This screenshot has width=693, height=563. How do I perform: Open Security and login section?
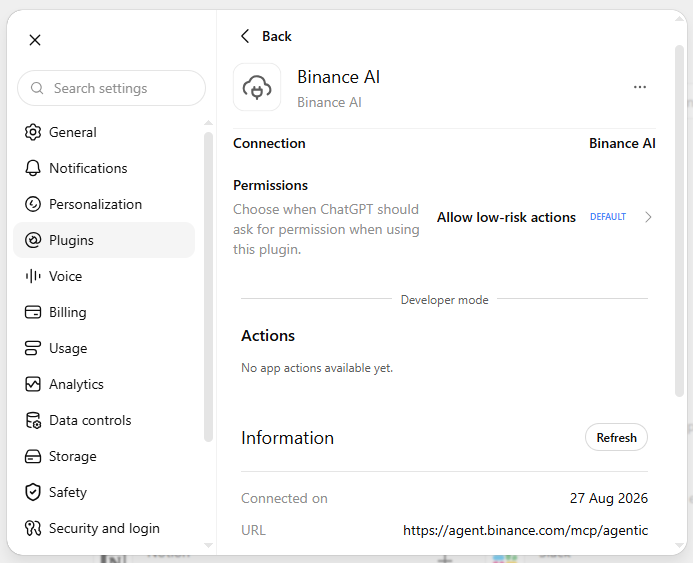pyautogui.click(x=104, y=528)
